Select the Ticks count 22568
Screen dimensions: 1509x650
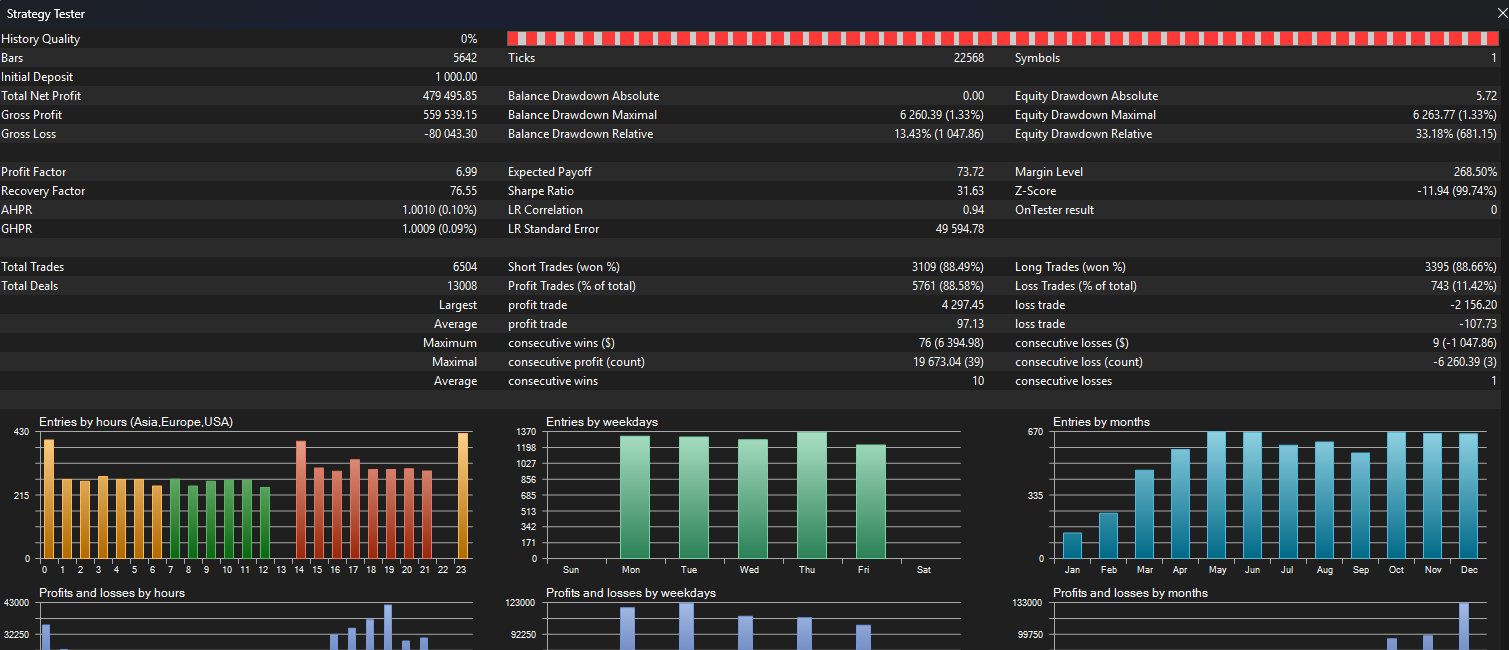(x=968, y=57)
